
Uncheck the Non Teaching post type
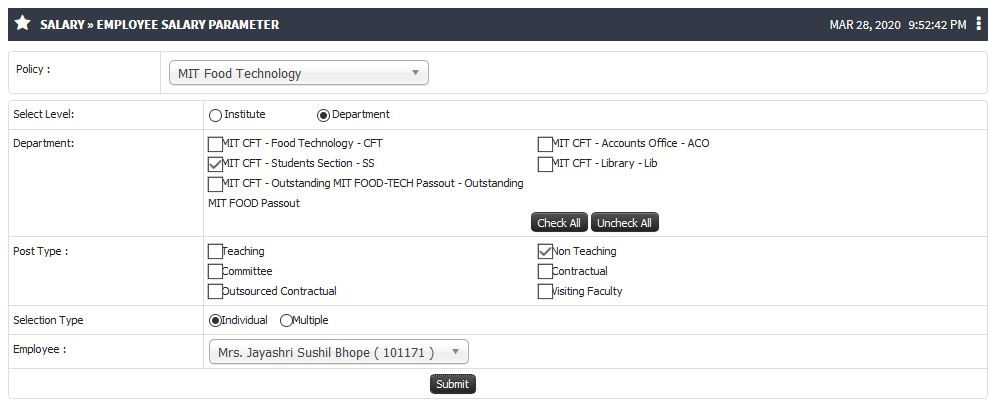(545, 252)
